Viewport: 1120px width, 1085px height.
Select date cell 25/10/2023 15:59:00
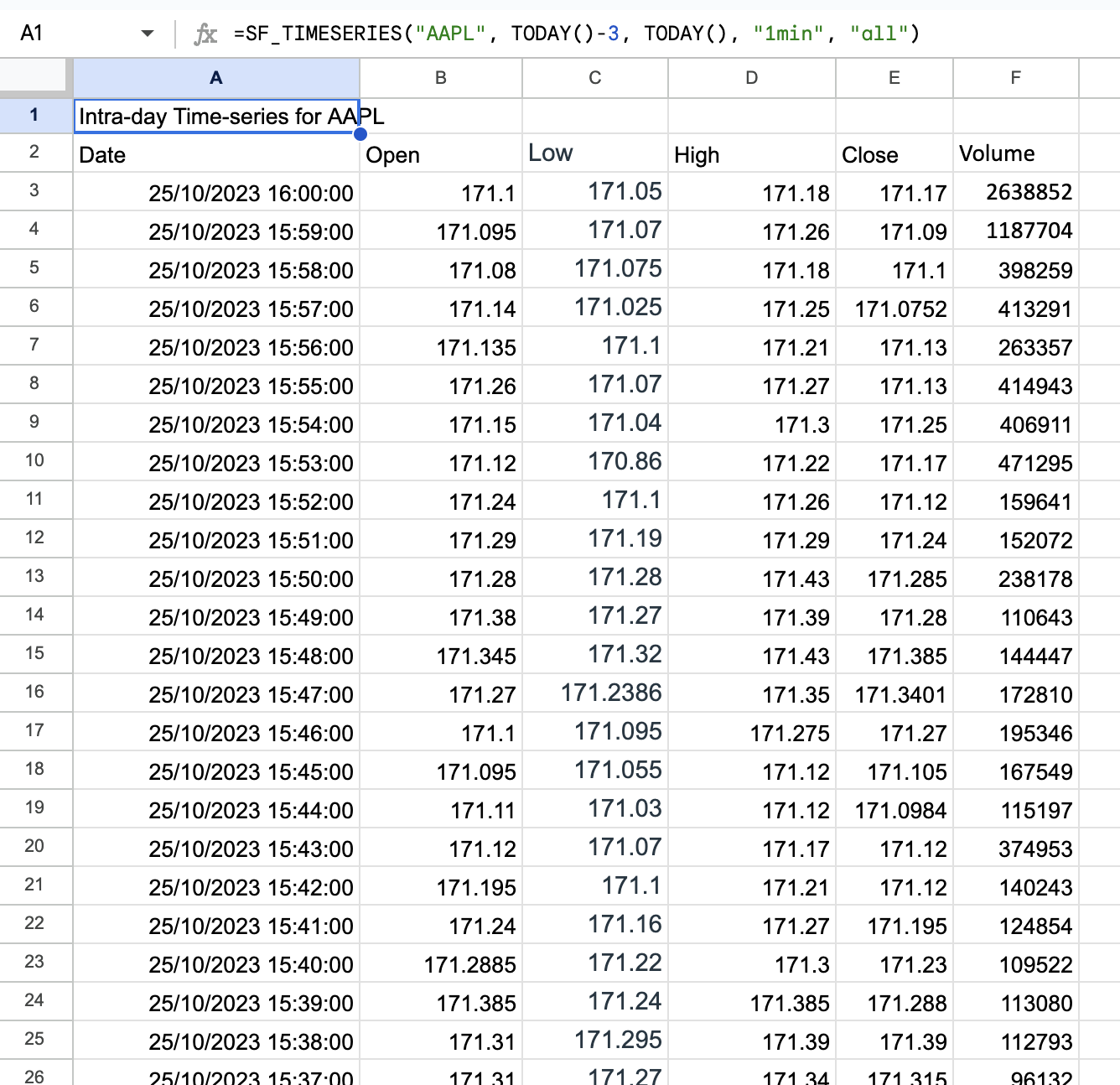pyautogui.click(x=216, y=231)
